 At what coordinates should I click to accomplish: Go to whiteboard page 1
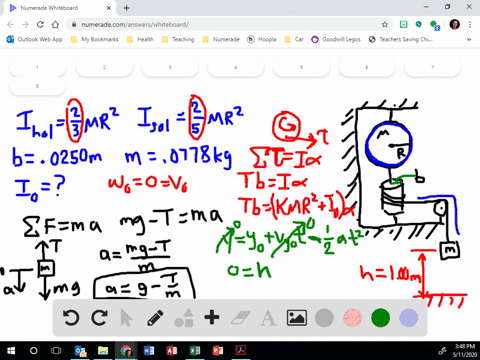(37, 67)
